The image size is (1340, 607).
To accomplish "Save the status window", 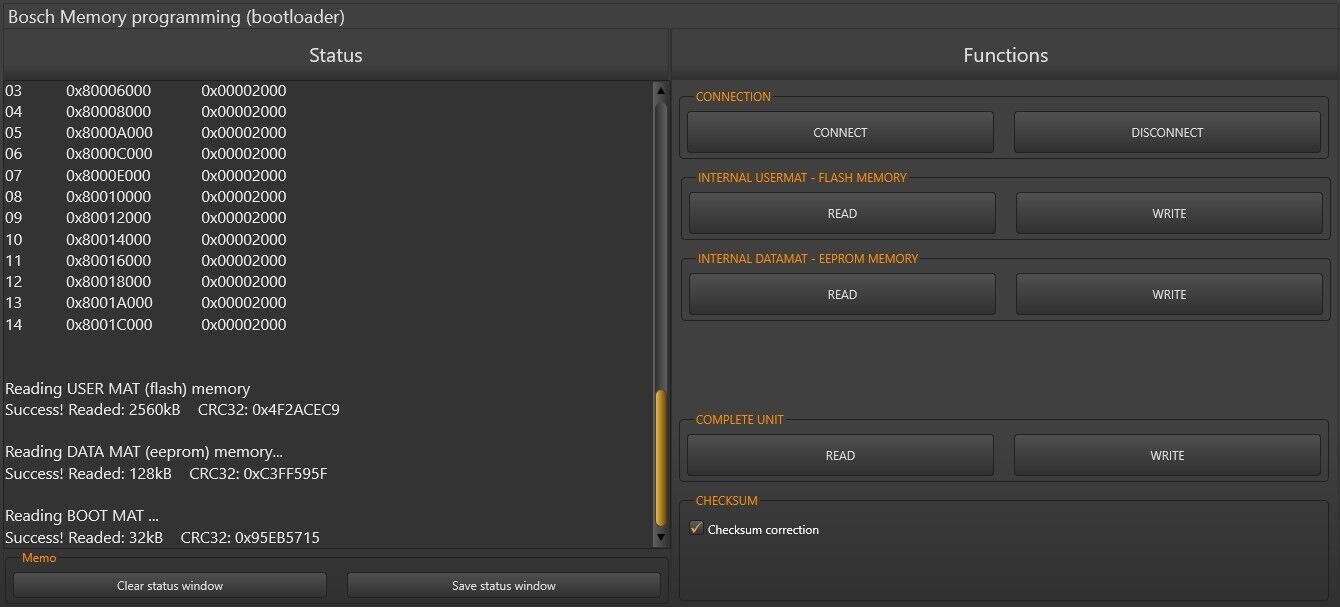I will pos(504,585).
